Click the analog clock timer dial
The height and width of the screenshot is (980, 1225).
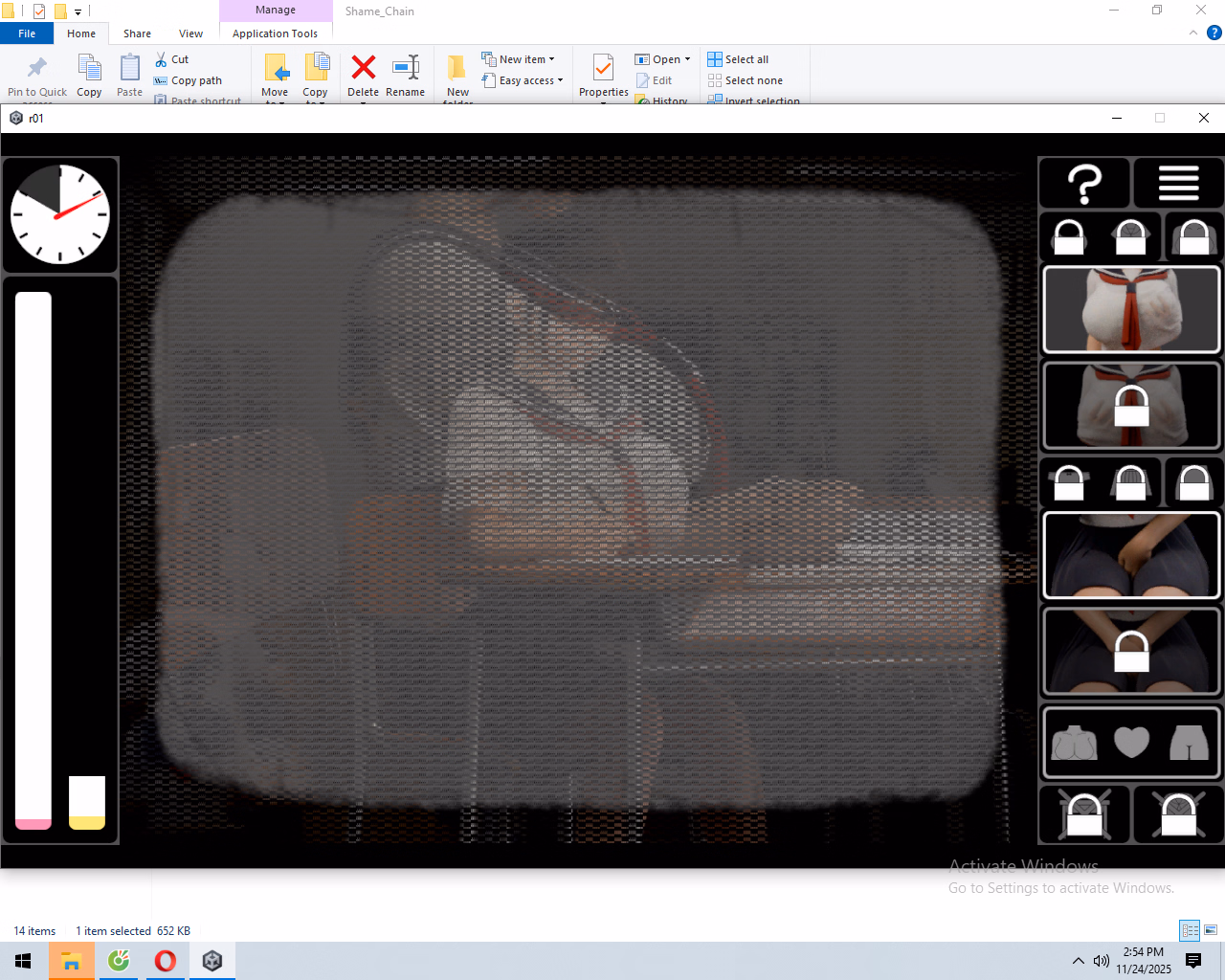tap(60, 215)
